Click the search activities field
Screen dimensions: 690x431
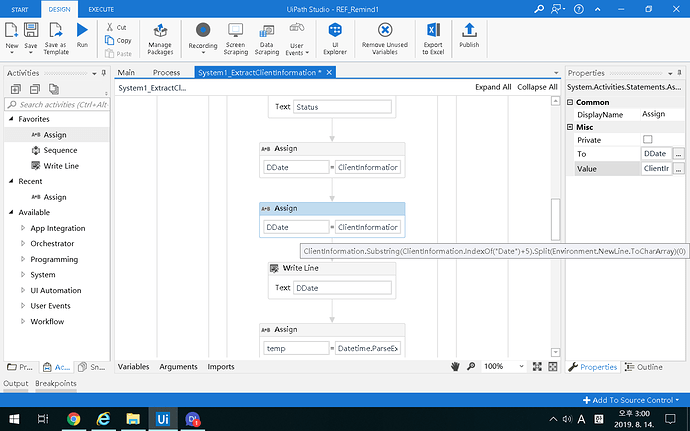[x=57, y=104]
